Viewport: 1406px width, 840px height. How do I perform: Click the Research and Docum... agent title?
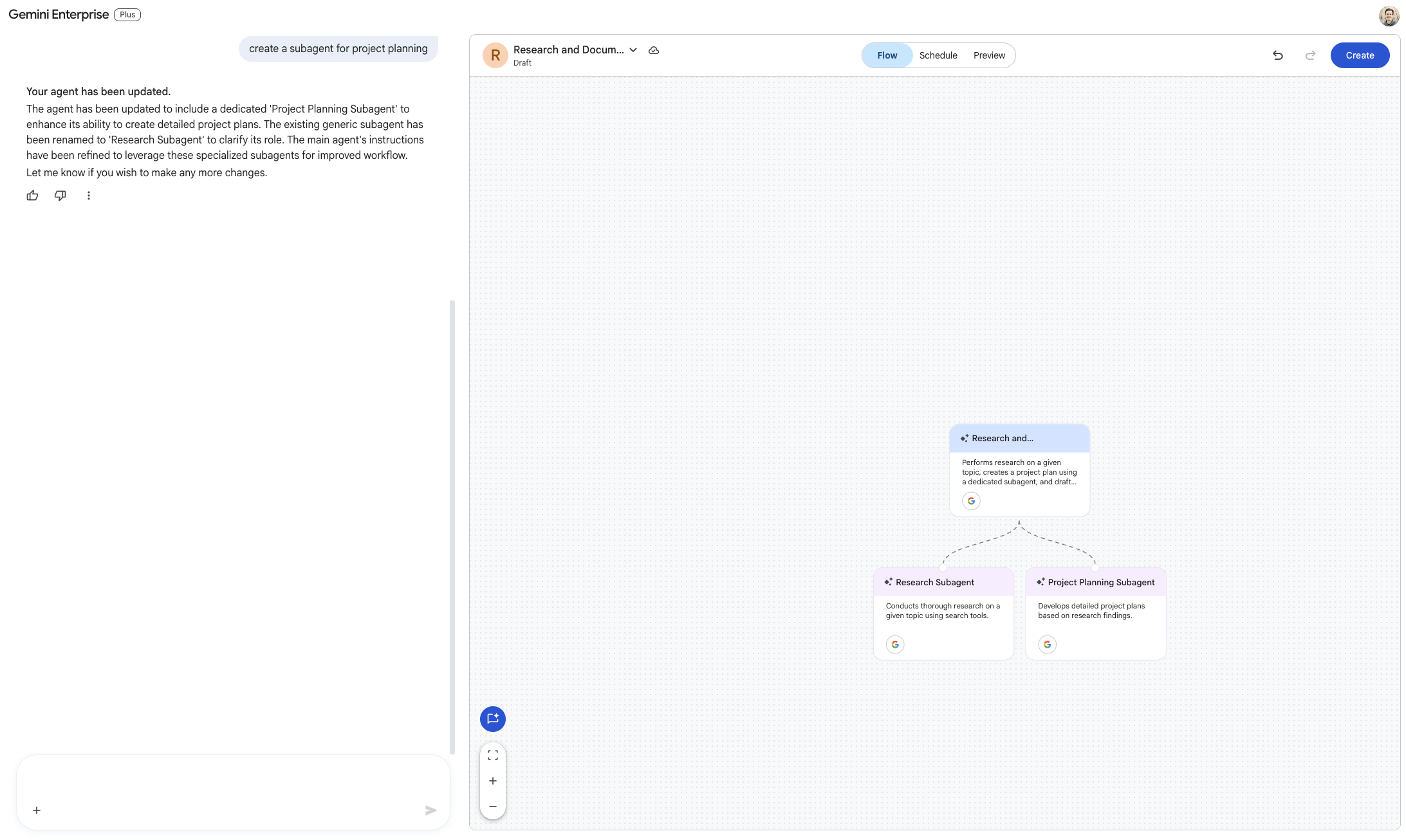coord(569,50)
